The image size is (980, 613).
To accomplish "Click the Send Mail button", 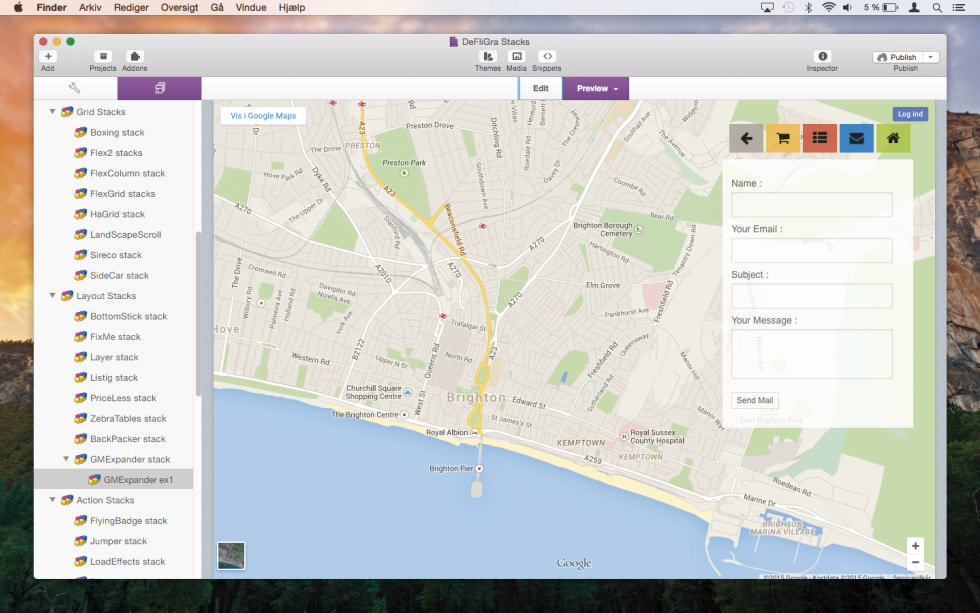I will point(754,401).
